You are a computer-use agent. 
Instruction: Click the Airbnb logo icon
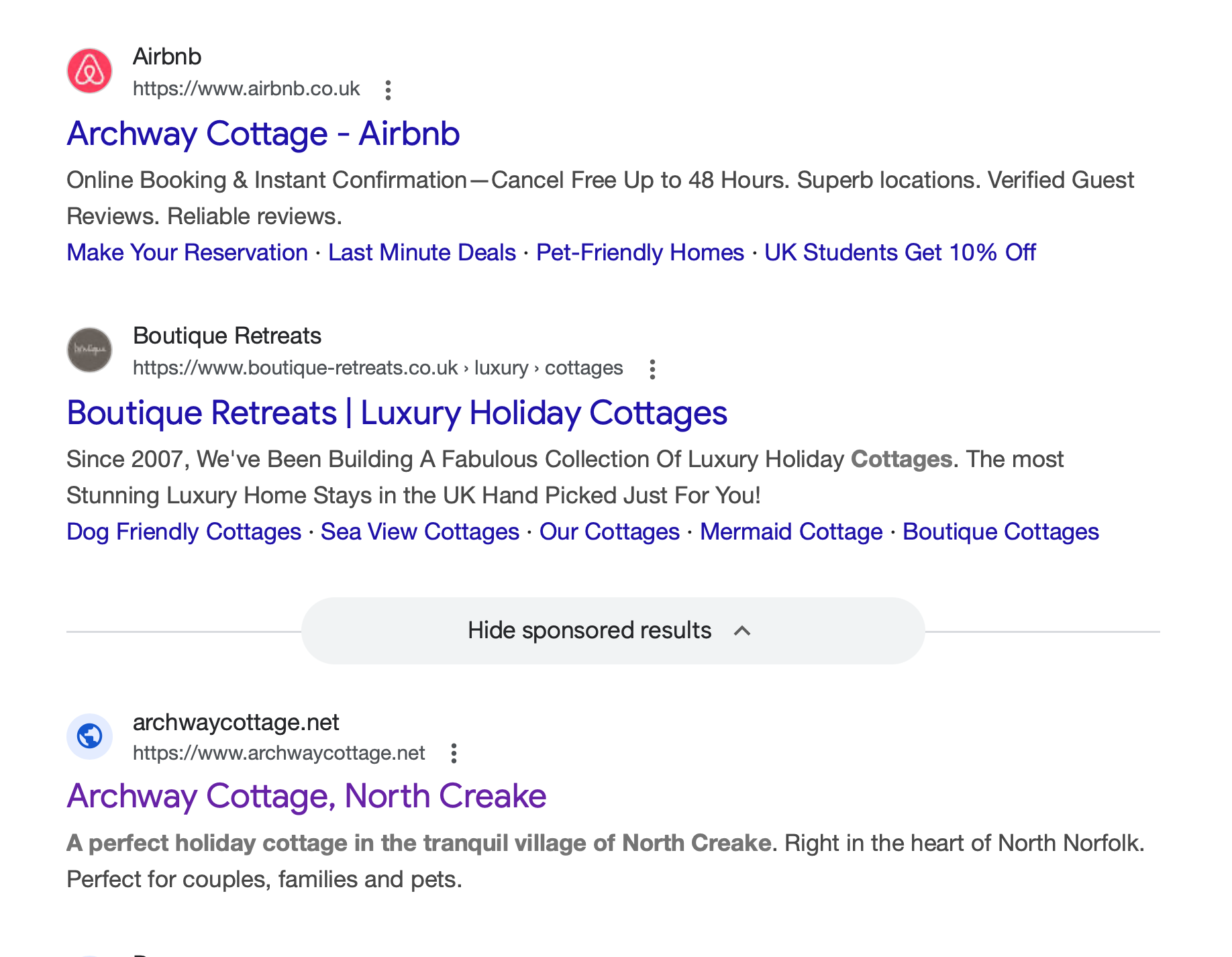click(89, 71)
